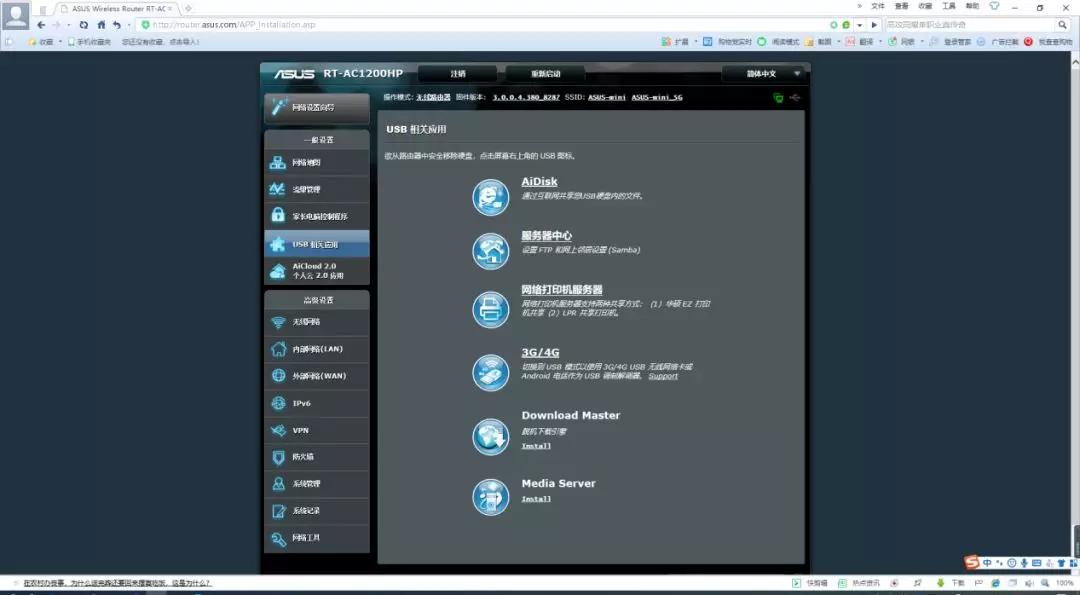Image resolution: width=1080 pixels, height=595 pixels.
Task: Click the browser home icon
Action: [101, 25]
